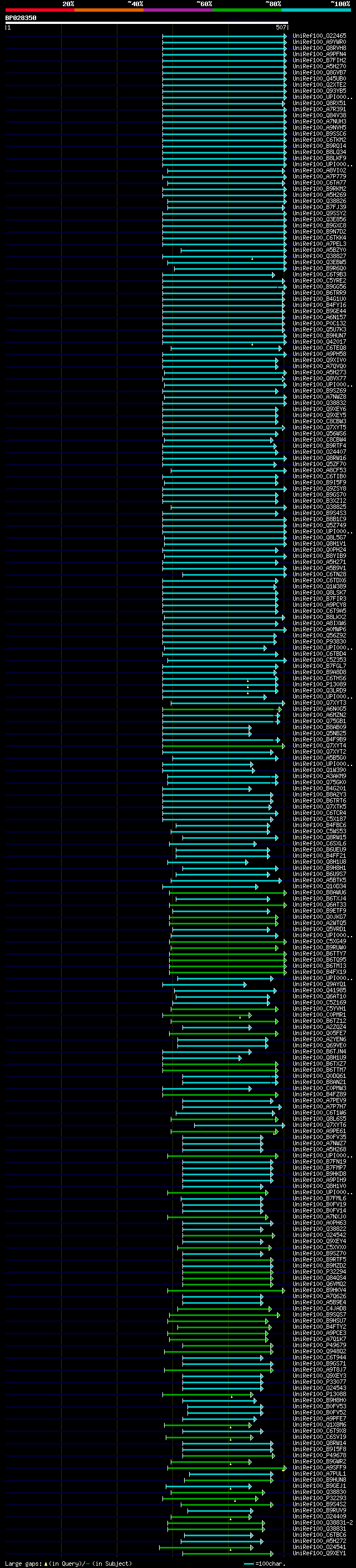Select label UniRef100_B8AB09
This screenshot has width=356, height=1568.
(319, 728)
